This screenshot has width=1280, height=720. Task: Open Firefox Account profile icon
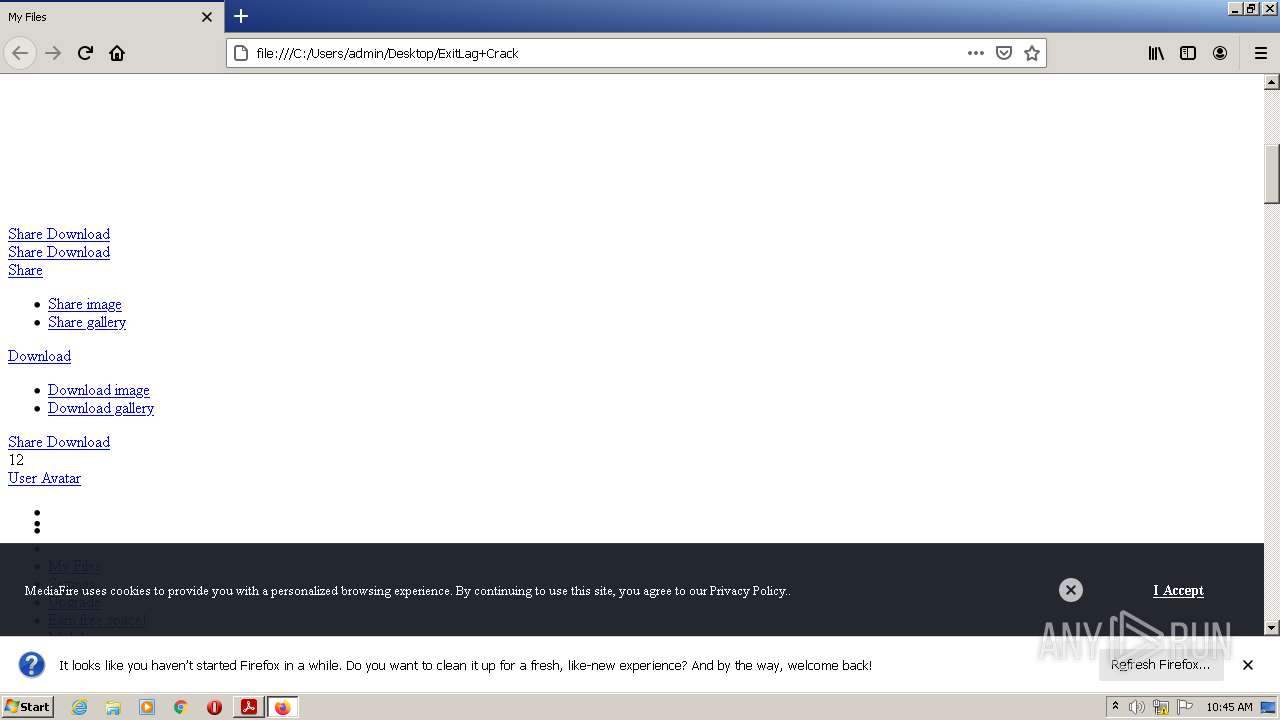[1220, 53]
